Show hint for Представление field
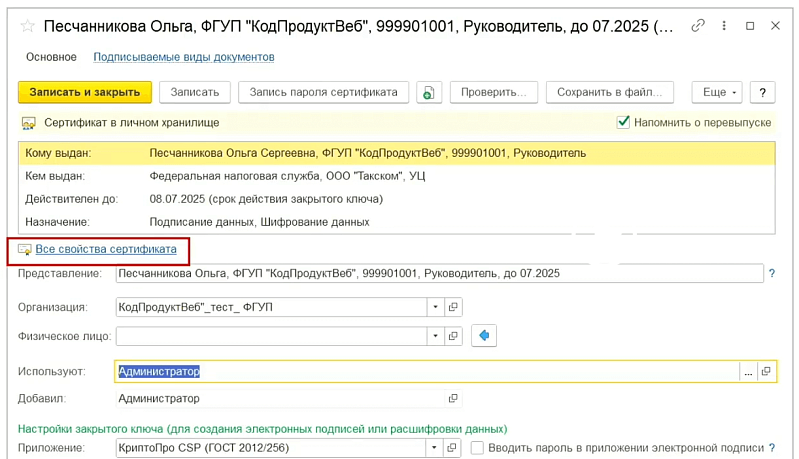This screenshot has width=799, height=459. (x=772, y=273)
